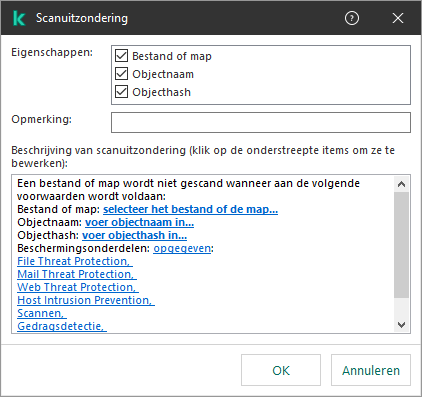
Task: Click 'voer objecthash in...' link
Action: pyautogui.click(x=134, y=235)
